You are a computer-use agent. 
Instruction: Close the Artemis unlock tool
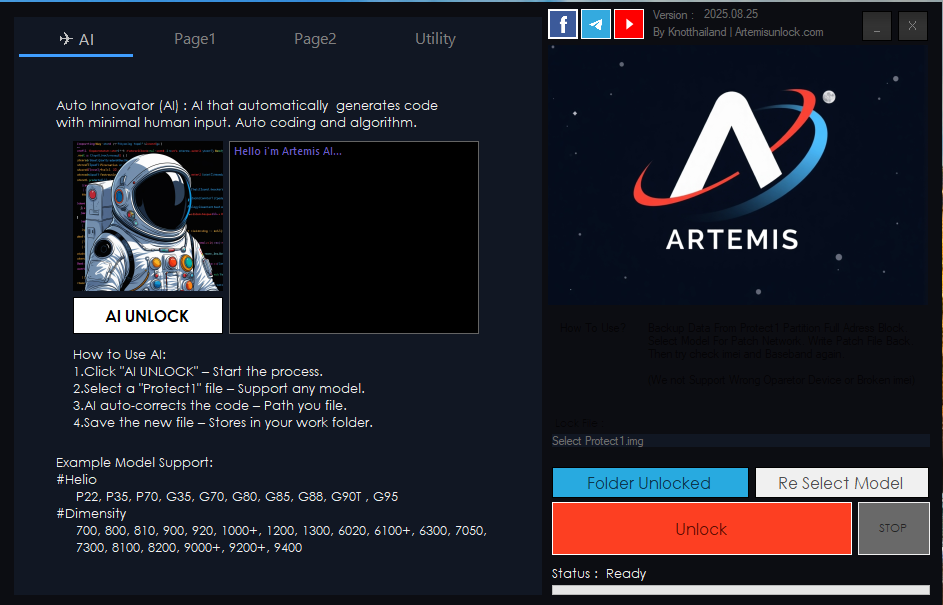912,27
